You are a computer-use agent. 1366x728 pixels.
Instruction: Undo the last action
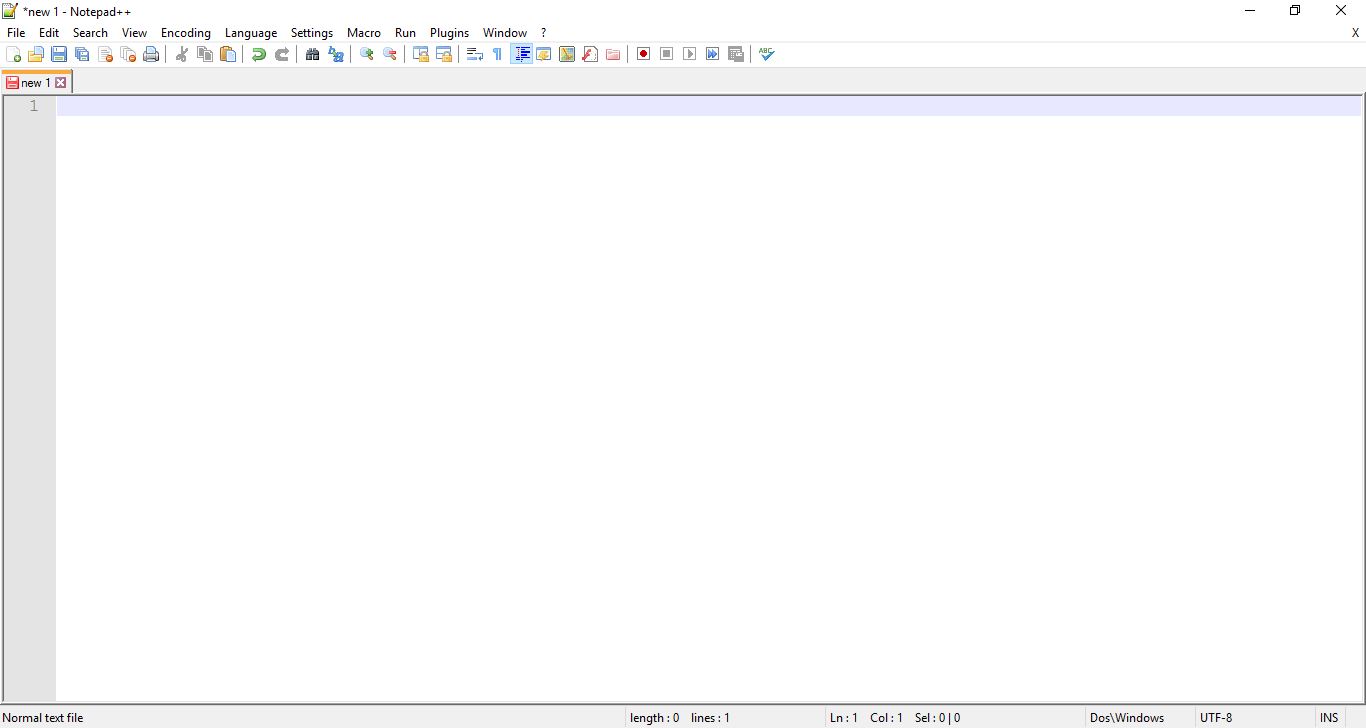(258, 54)
